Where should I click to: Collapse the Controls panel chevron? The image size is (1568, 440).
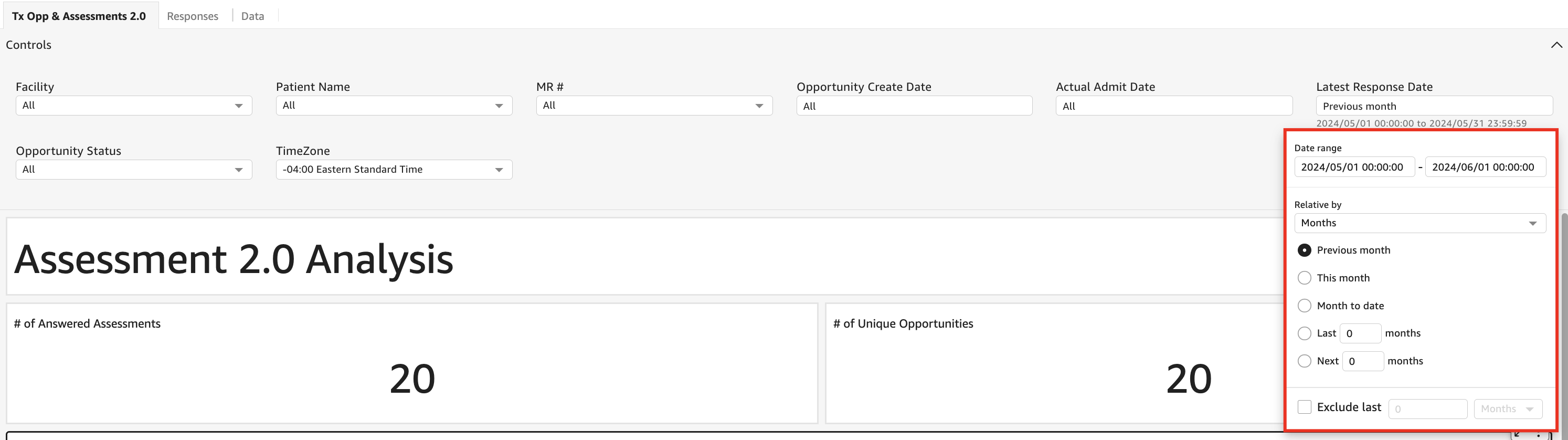click(x=1556, y=45)
